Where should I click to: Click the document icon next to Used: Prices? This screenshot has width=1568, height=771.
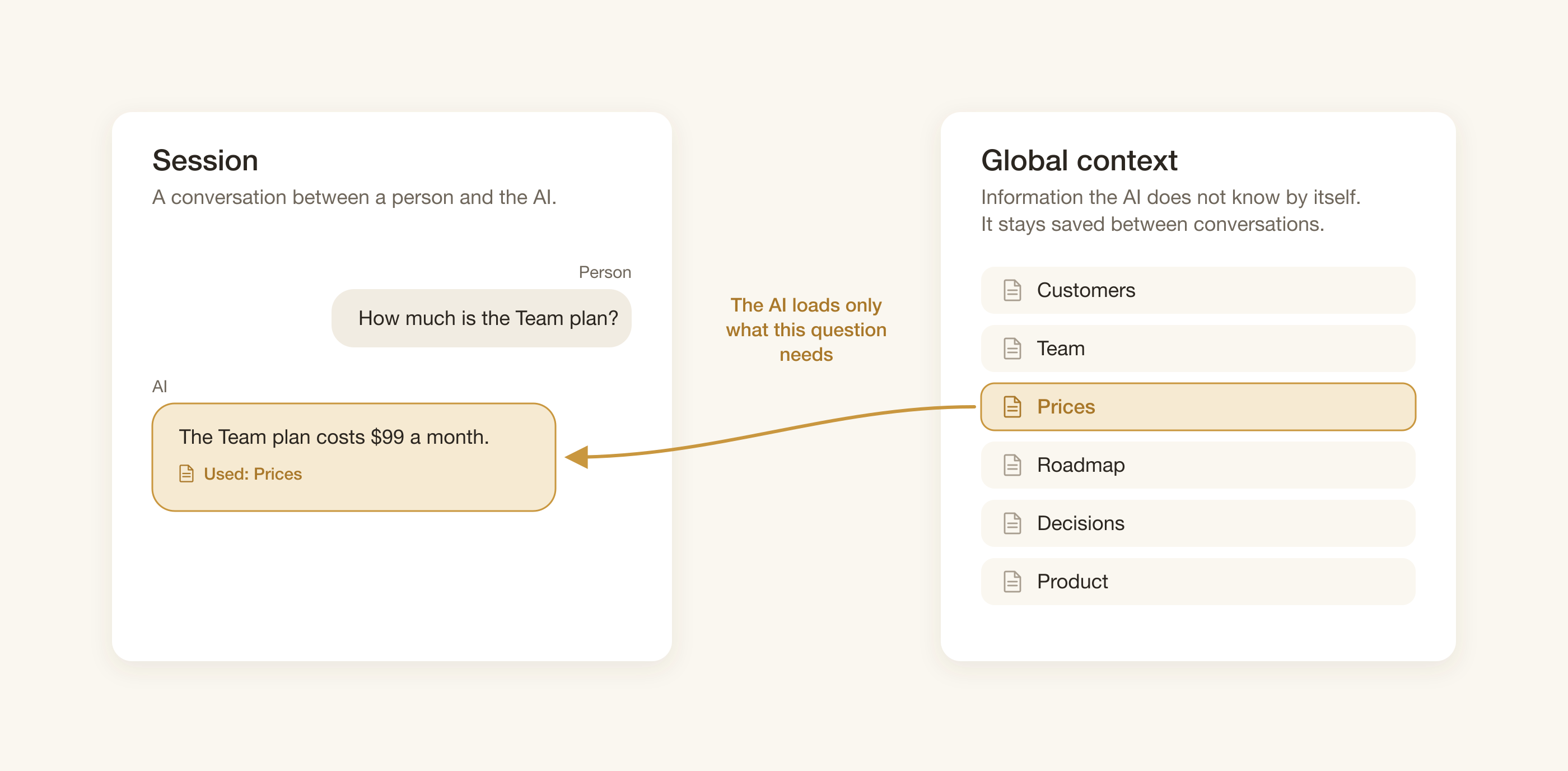[x=186, y=473]
